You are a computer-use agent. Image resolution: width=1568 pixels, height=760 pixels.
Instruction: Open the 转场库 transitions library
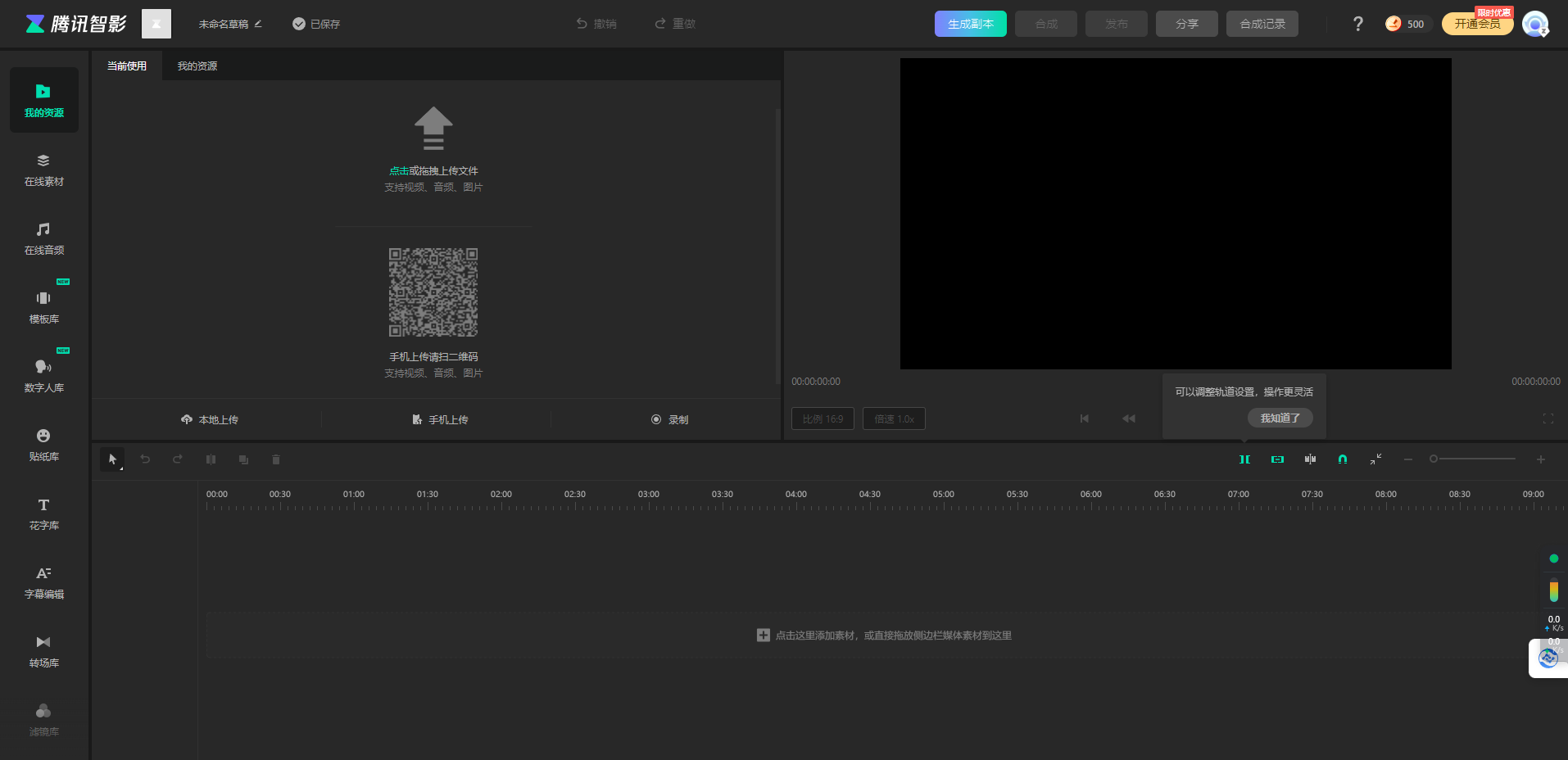click(x=43, y=650)
